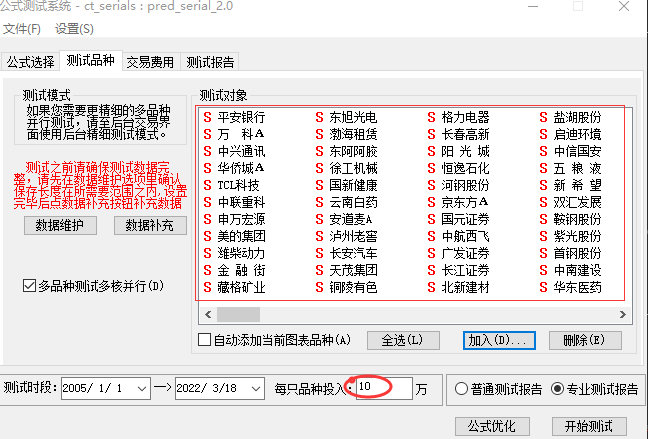
Task: Enable 自动添加当前图表品种(A) checkbox
Action: tap(274, 340)
